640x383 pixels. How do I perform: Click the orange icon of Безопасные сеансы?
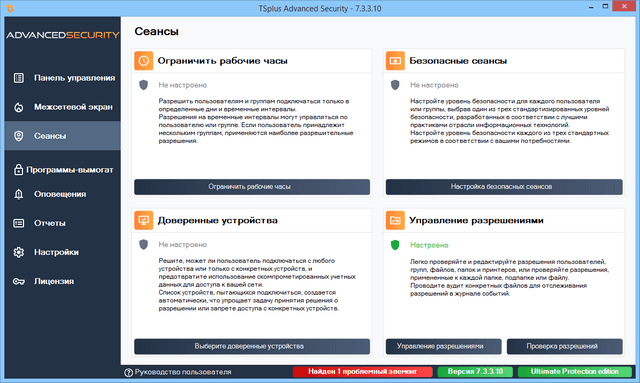coord(395,61)
